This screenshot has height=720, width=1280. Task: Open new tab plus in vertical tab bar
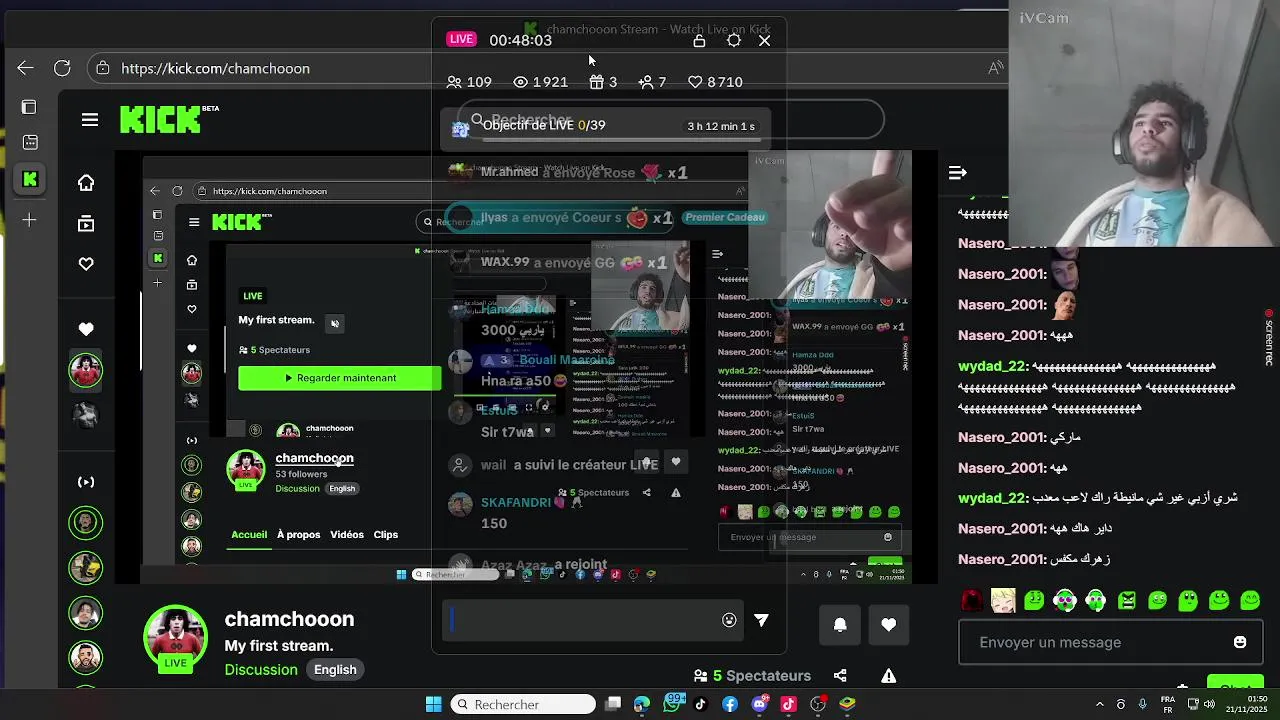[29, 220]
